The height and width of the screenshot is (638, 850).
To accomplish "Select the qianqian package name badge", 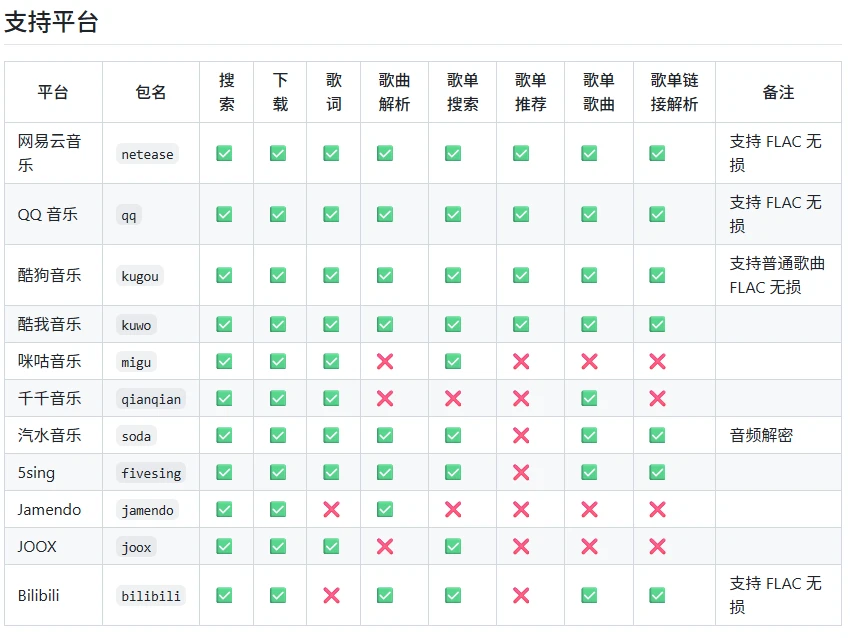I will (150, 398).
